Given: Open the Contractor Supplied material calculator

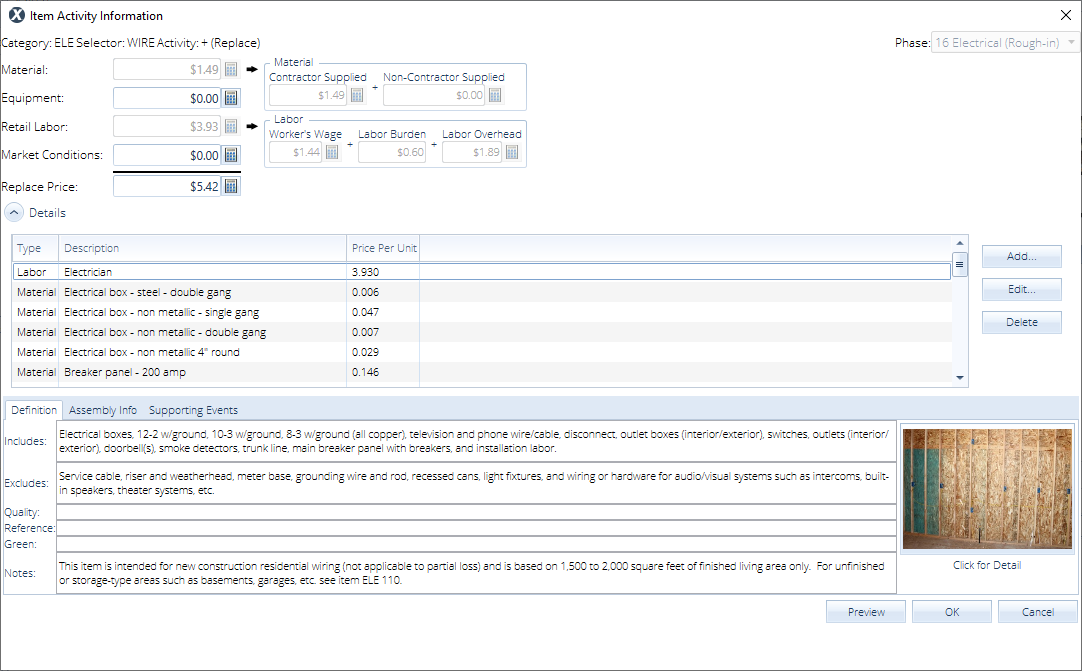Looking at the screenshot, I should (x=357, y=94).
